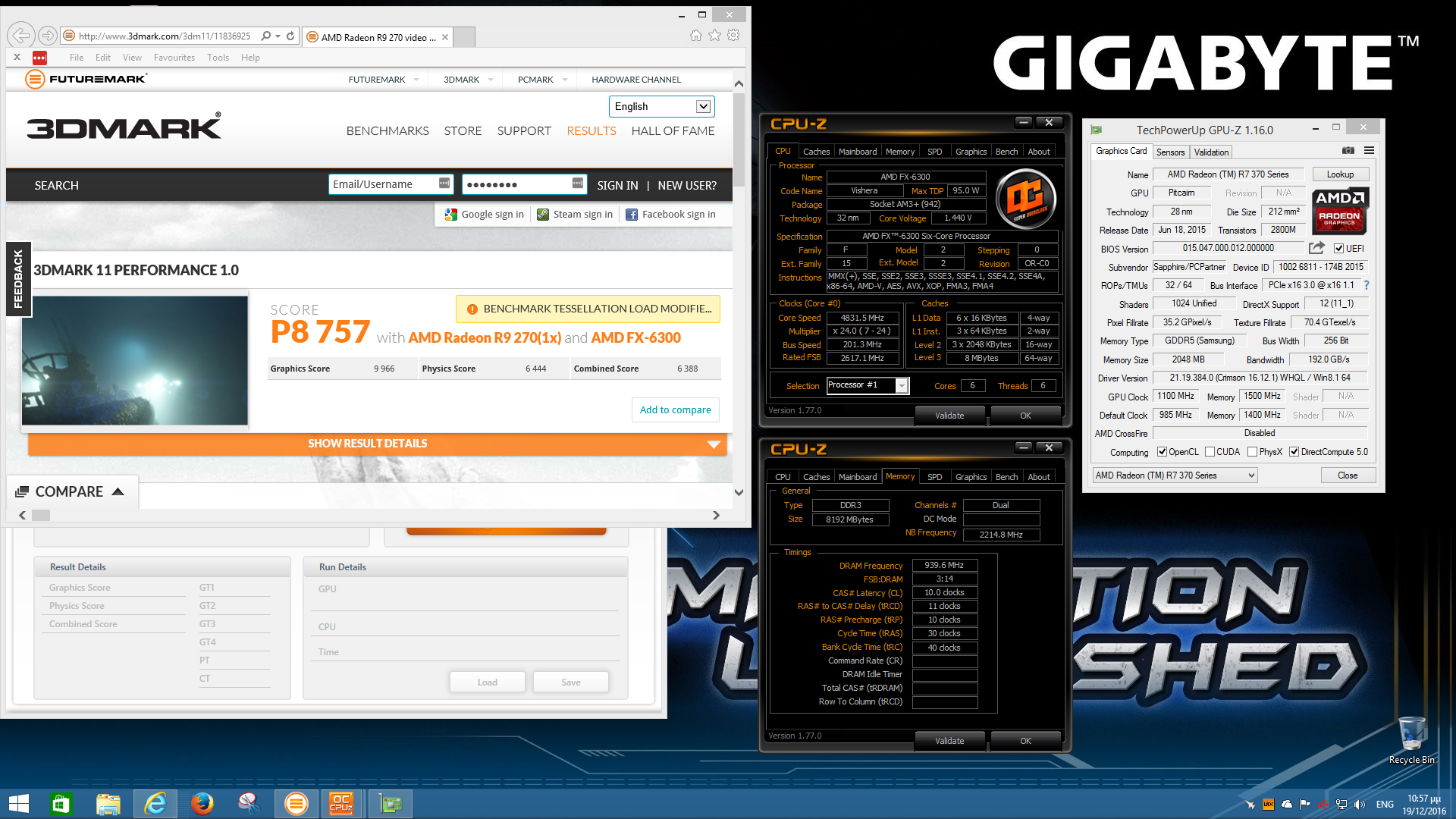Screen dimensions: 1456x819
Task: Open address bar search dropdown arrow
Action: tap(278, 36)
